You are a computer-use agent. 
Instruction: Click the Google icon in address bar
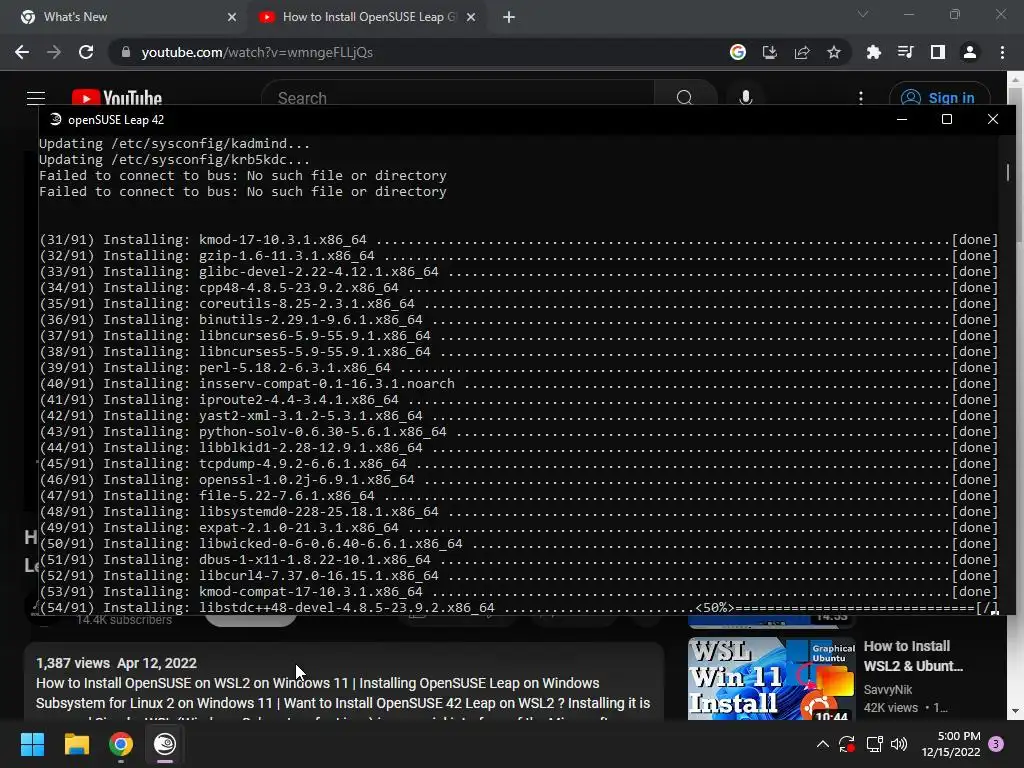click(738, 52)
